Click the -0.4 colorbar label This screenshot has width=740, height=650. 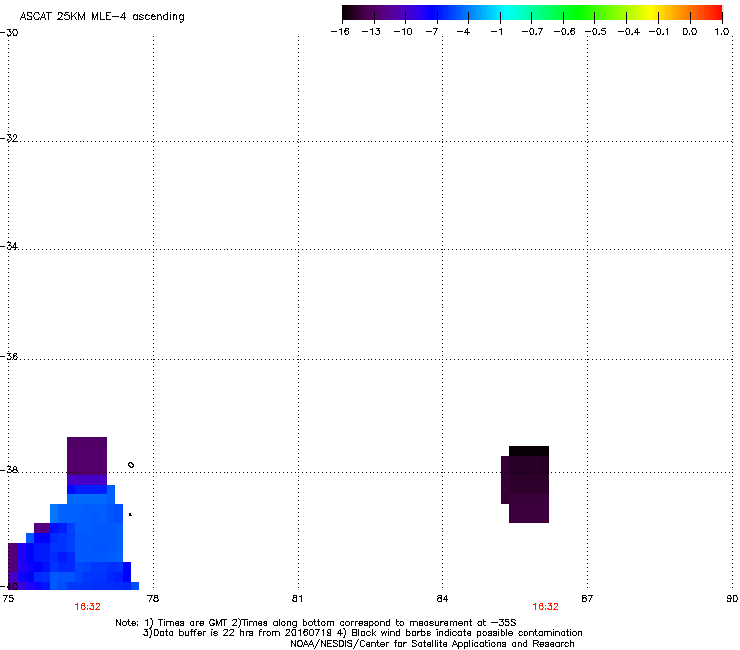point(629,32)
